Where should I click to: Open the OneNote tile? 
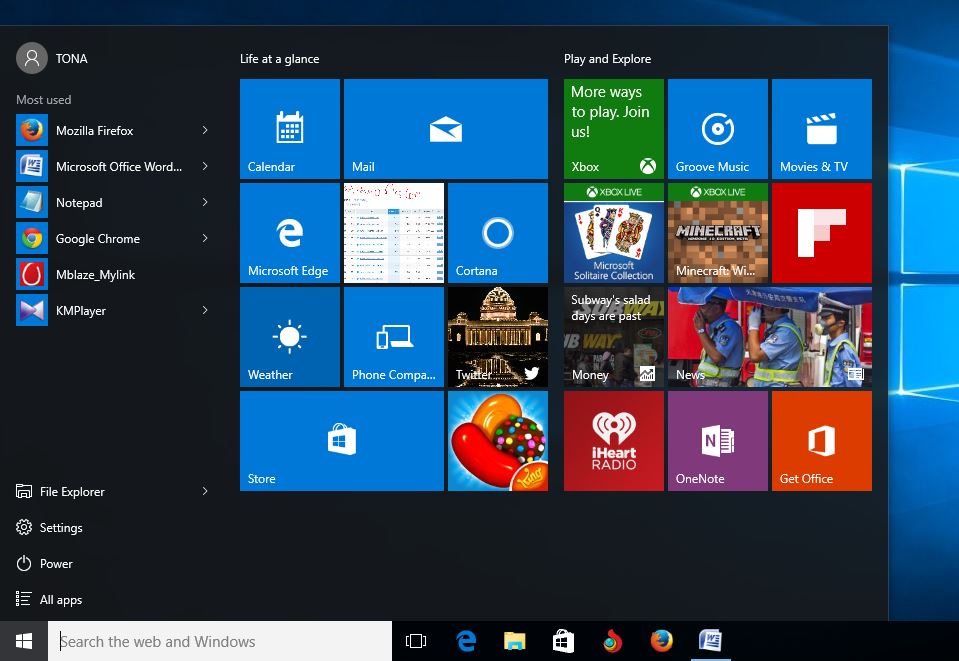point(718,441)
